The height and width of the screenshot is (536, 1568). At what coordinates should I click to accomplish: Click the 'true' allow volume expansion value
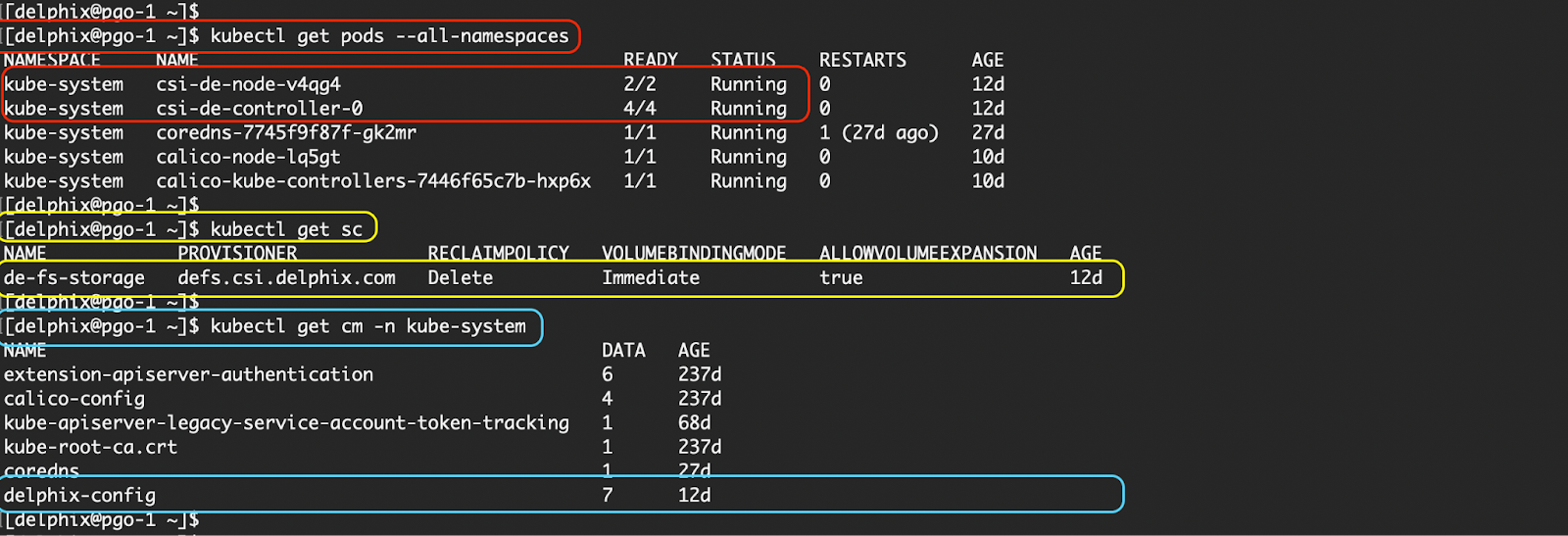click(841, 278)
